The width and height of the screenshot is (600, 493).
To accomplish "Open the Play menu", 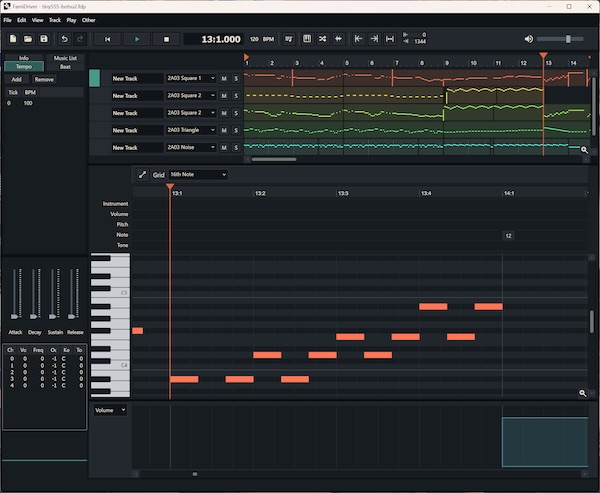I will coord(71,20).
